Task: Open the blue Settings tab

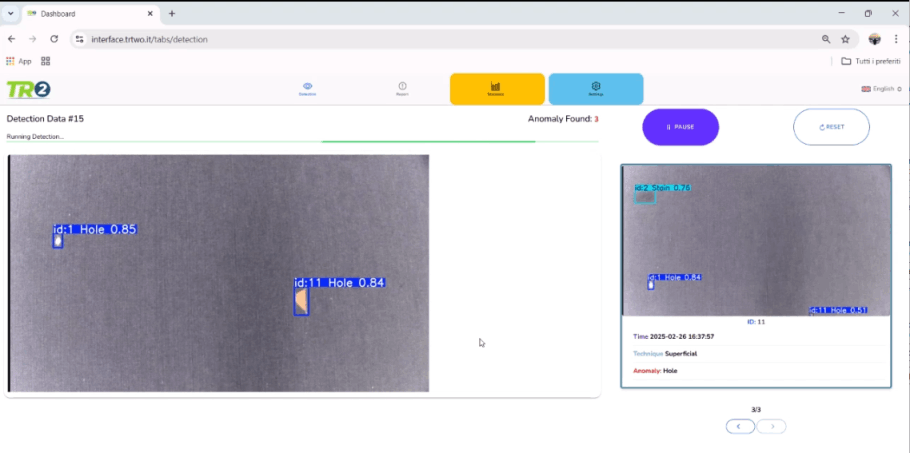Action: coord(595,89)
